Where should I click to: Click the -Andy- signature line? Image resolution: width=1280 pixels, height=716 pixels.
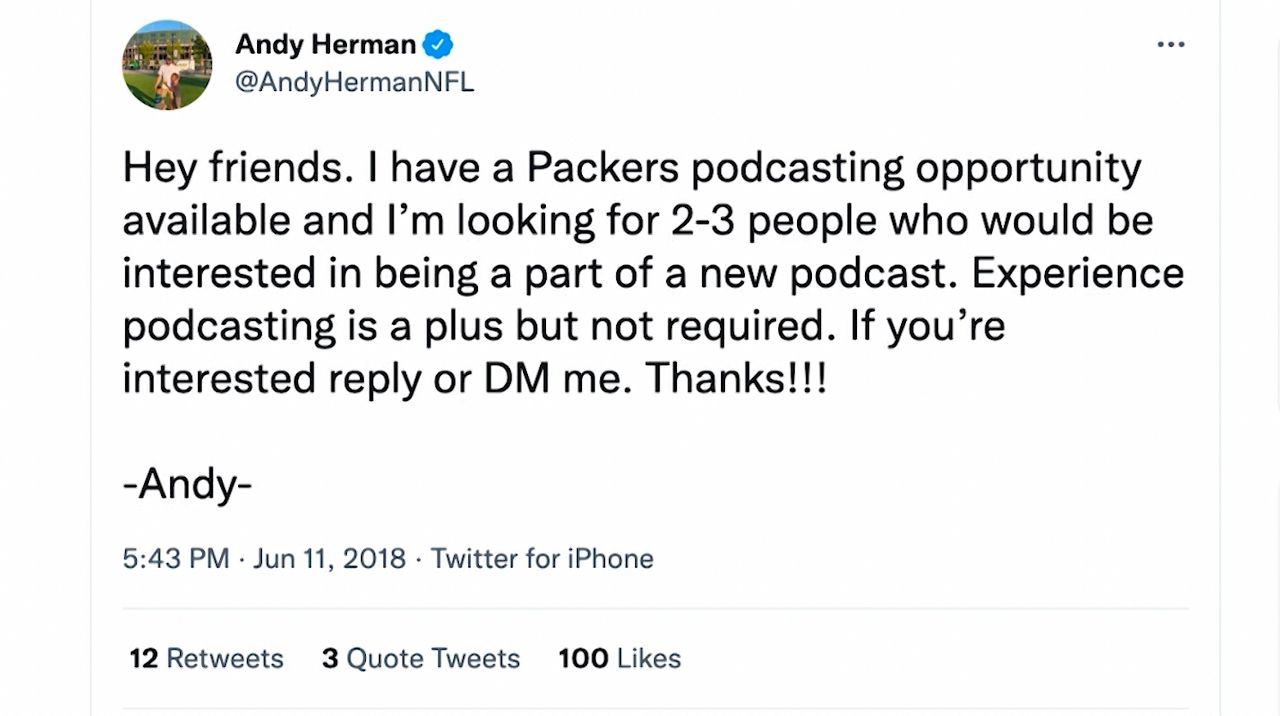coord(188,484)
